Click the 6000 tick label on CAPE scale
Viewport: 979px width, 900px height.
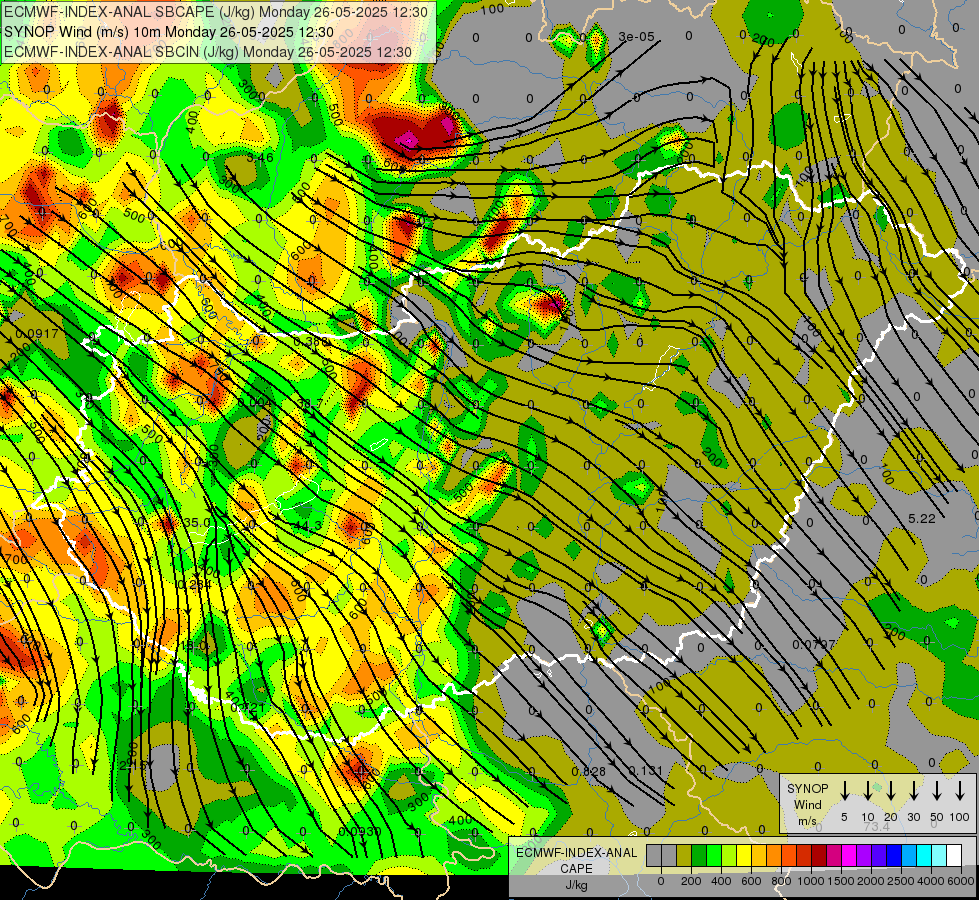[962, 881]
